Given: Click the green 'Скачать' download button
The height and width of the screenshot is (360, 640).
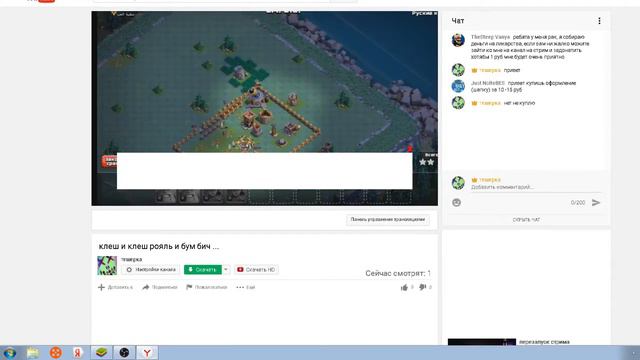Looking at the screenshot, I should pyautogui.click(x=203, y=270).
